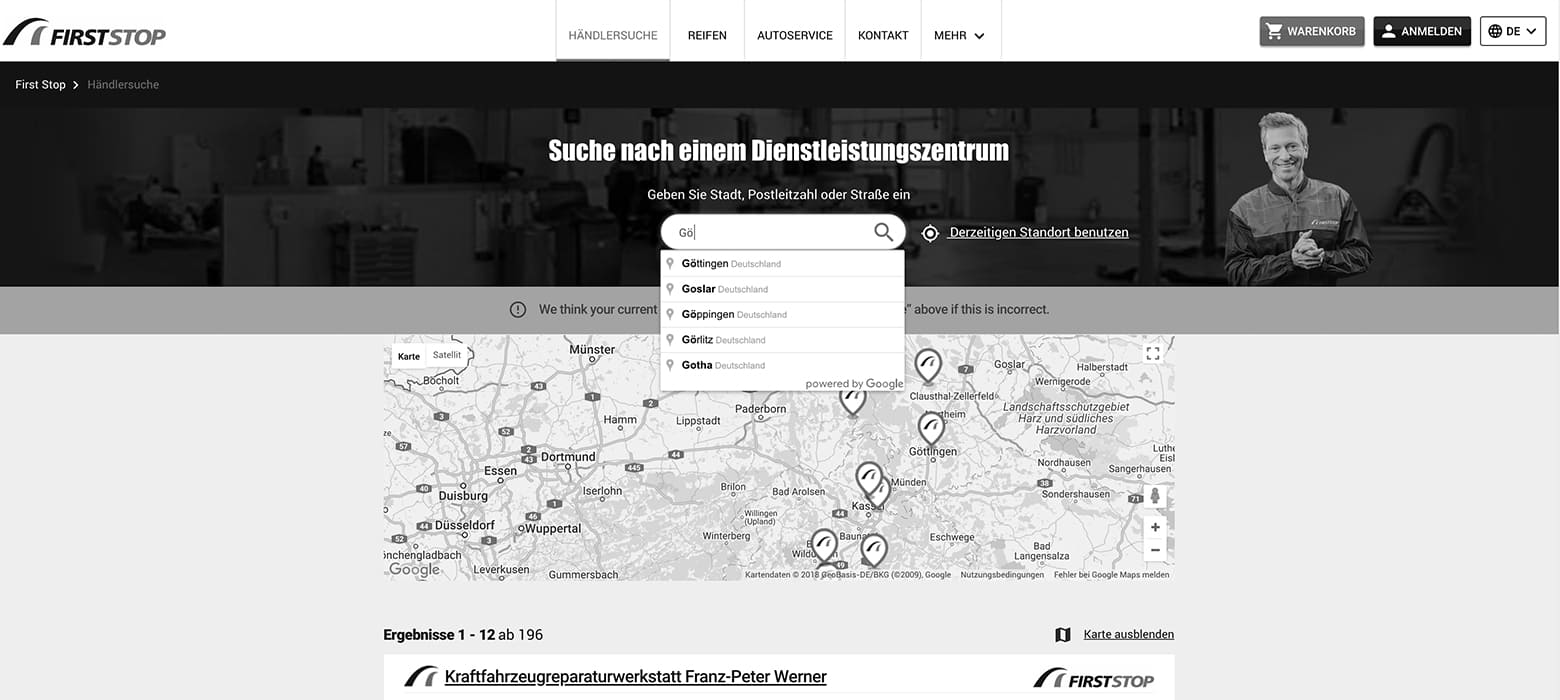The image size is (1560, 700).
Task: Select Goslar Deutschland suggestion
Action: pyautogui.click(x=782, y=289)
